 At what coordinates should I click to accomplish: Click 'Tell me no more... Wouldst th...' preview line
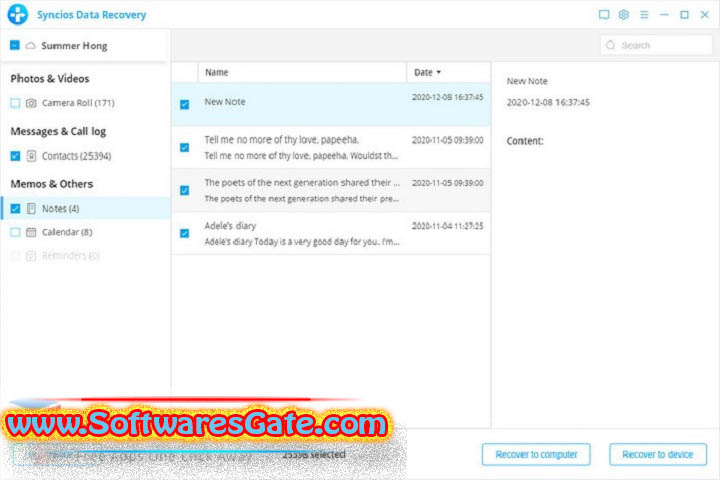click(x=301, y=156)
